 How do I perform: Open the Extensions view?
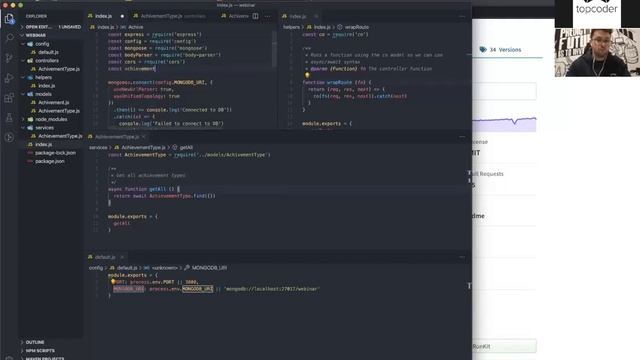[x=9, y=98]
